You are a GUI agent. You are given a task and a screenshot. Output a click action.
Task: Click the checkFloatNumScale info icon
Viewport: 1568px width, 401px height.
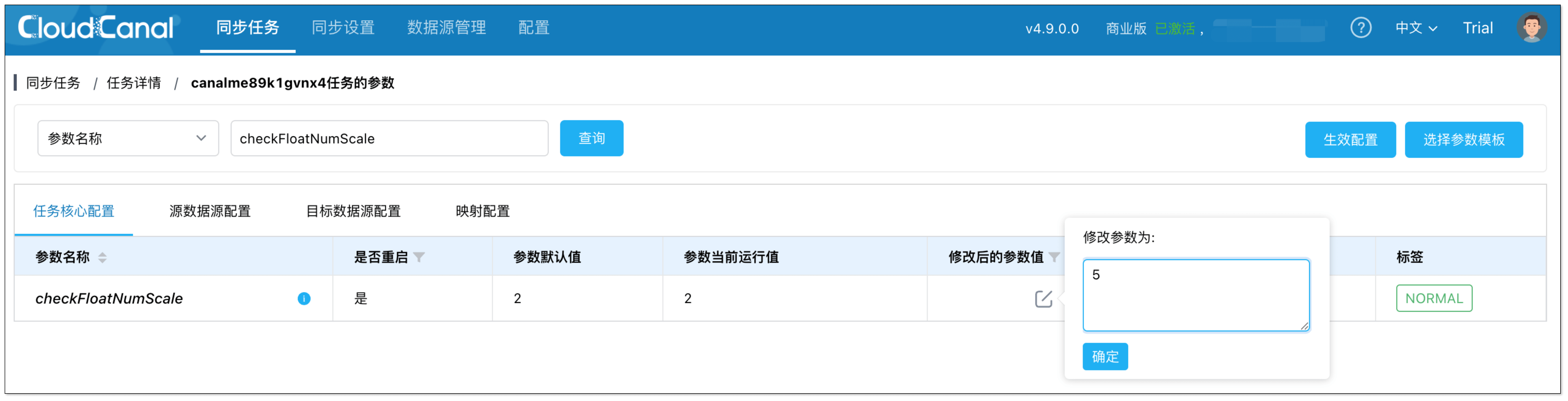tap(304, 299)
